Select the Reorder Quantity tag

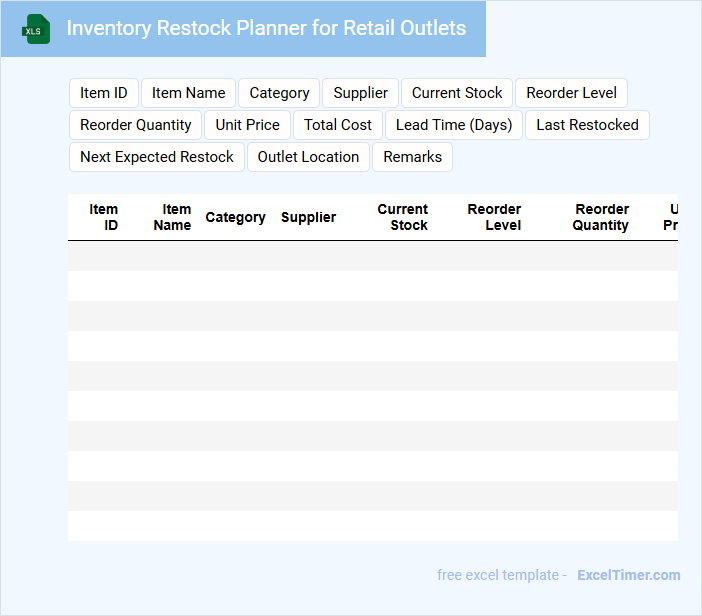pos(136,125)
